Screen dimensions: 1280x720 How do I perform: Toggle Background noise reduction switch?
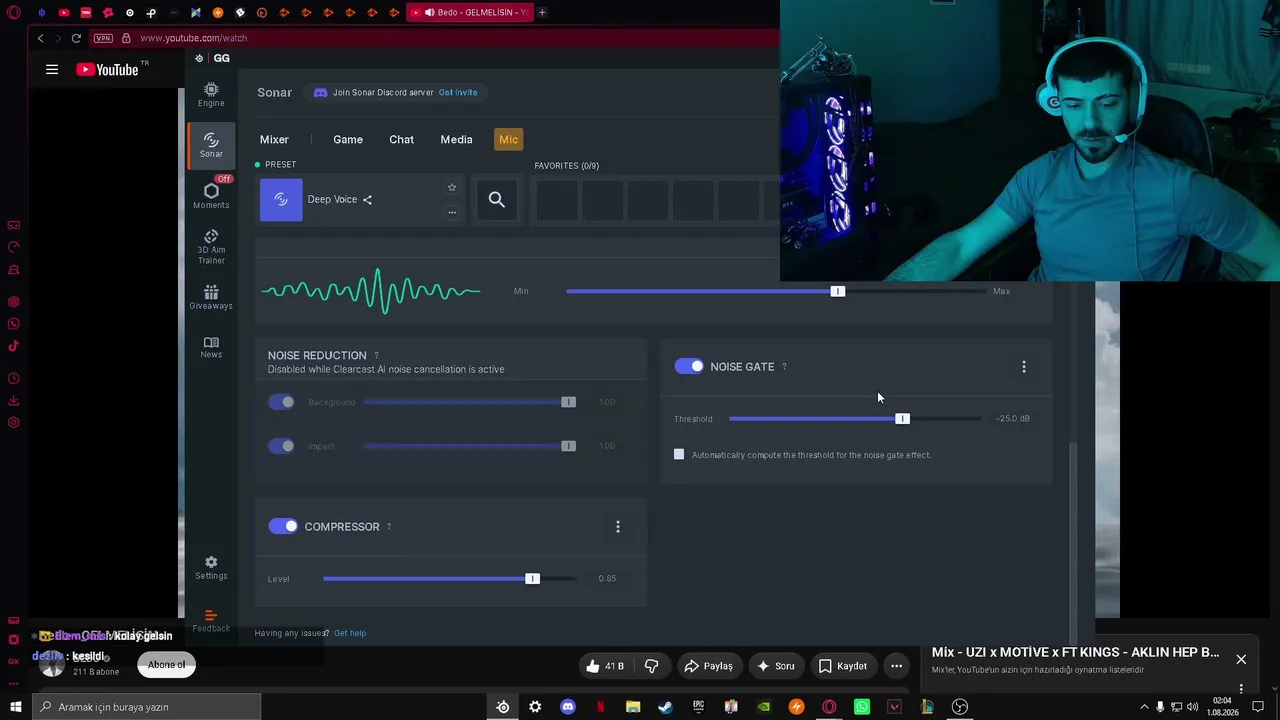coord(282,402)
